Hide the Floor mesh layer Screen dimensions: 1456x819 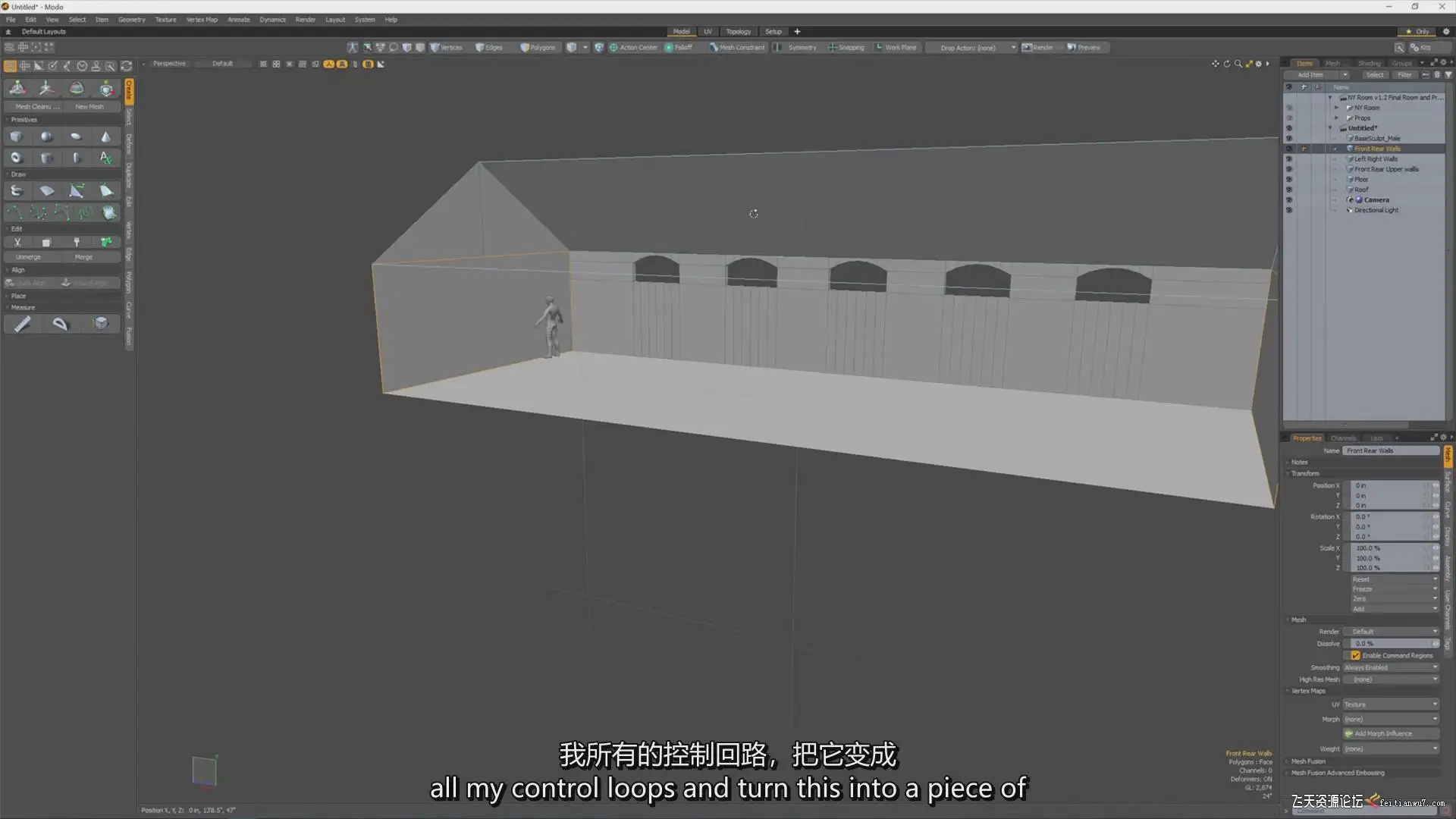tap(1288, 180)
